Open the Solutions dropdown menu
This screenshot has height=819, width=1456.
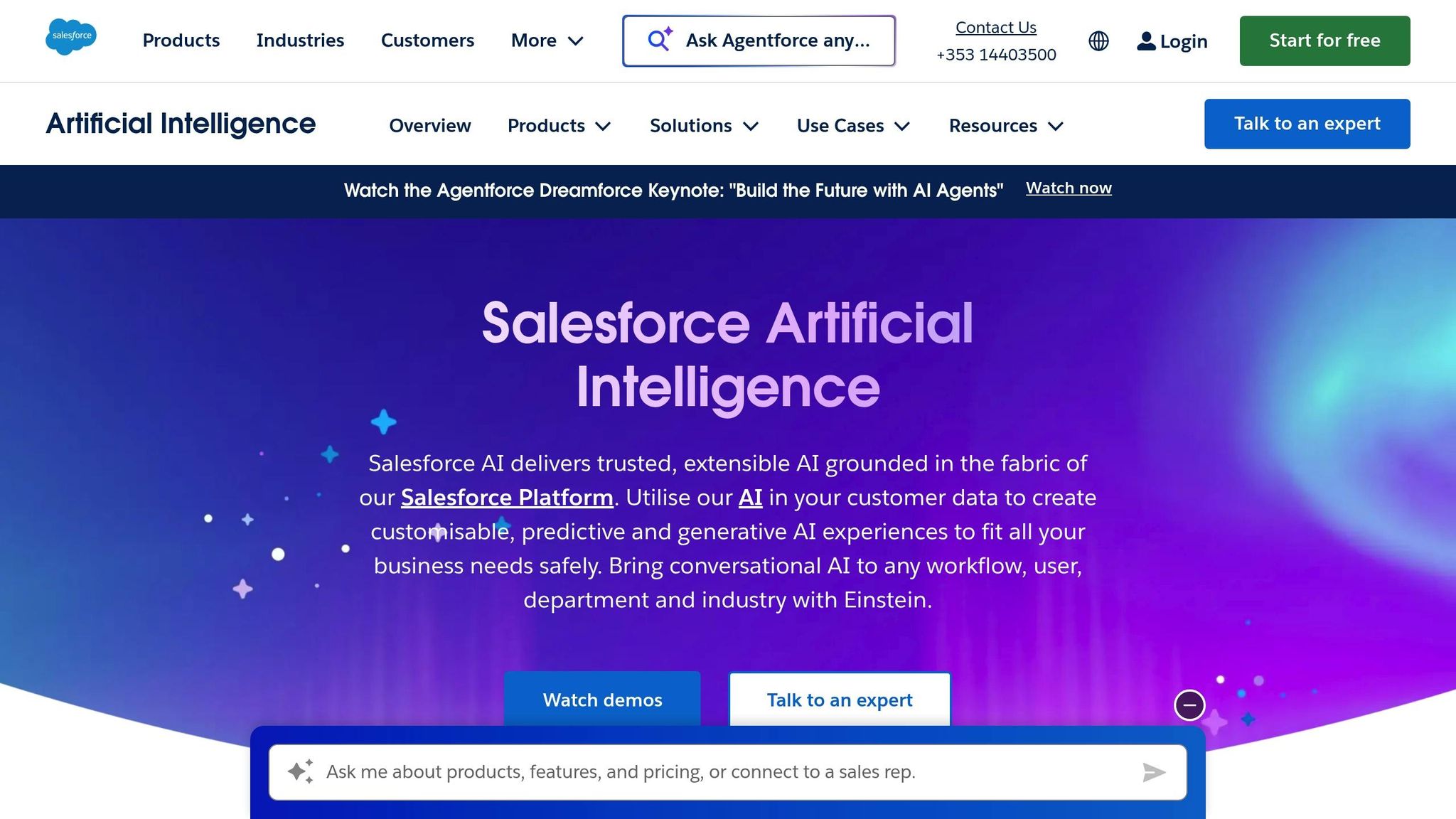703,125
